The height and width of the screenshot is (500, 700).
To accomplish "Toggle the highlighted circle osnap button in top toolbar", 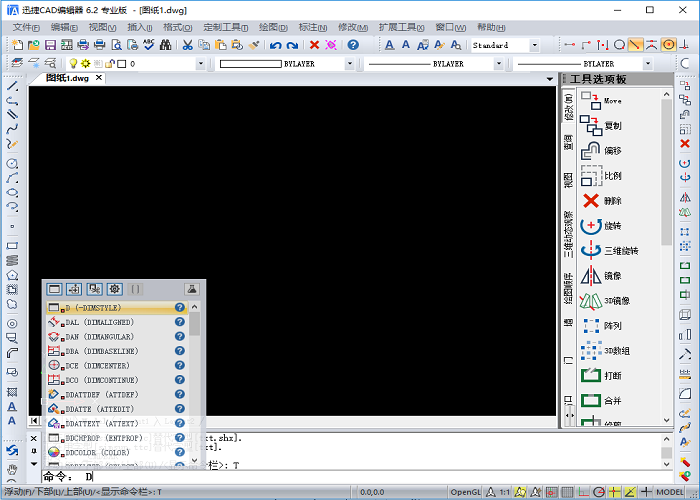I will pyautogui.click(x=668, y=45).
